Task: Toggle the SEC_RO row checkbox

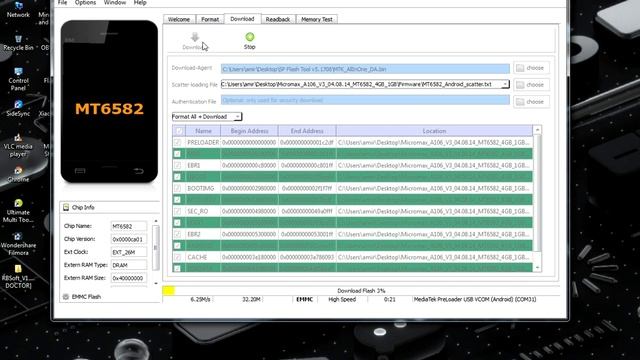Action: pos(177,211)
